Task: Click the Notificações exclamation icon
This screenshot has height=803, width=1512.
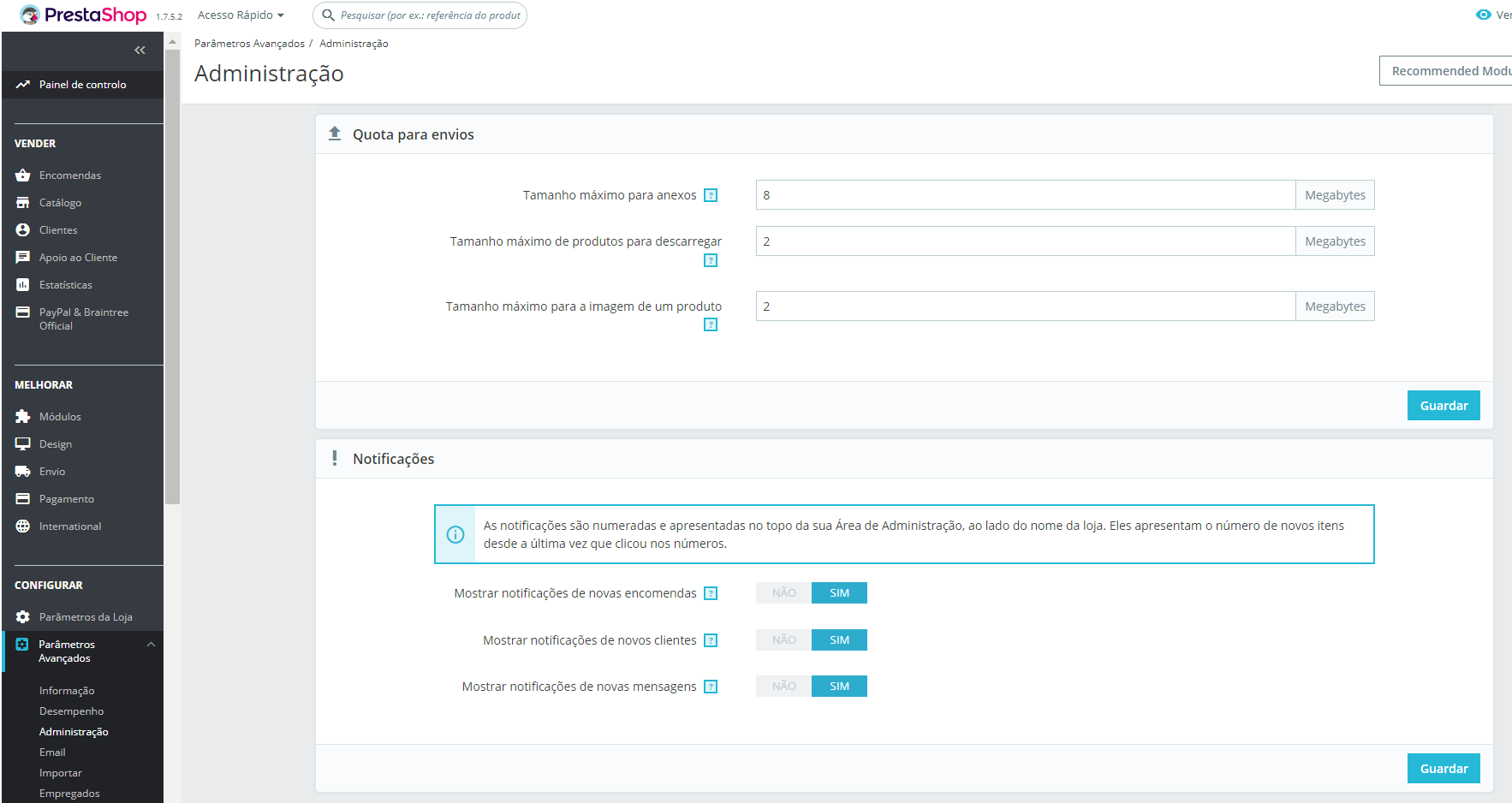Action: point(334,458)
